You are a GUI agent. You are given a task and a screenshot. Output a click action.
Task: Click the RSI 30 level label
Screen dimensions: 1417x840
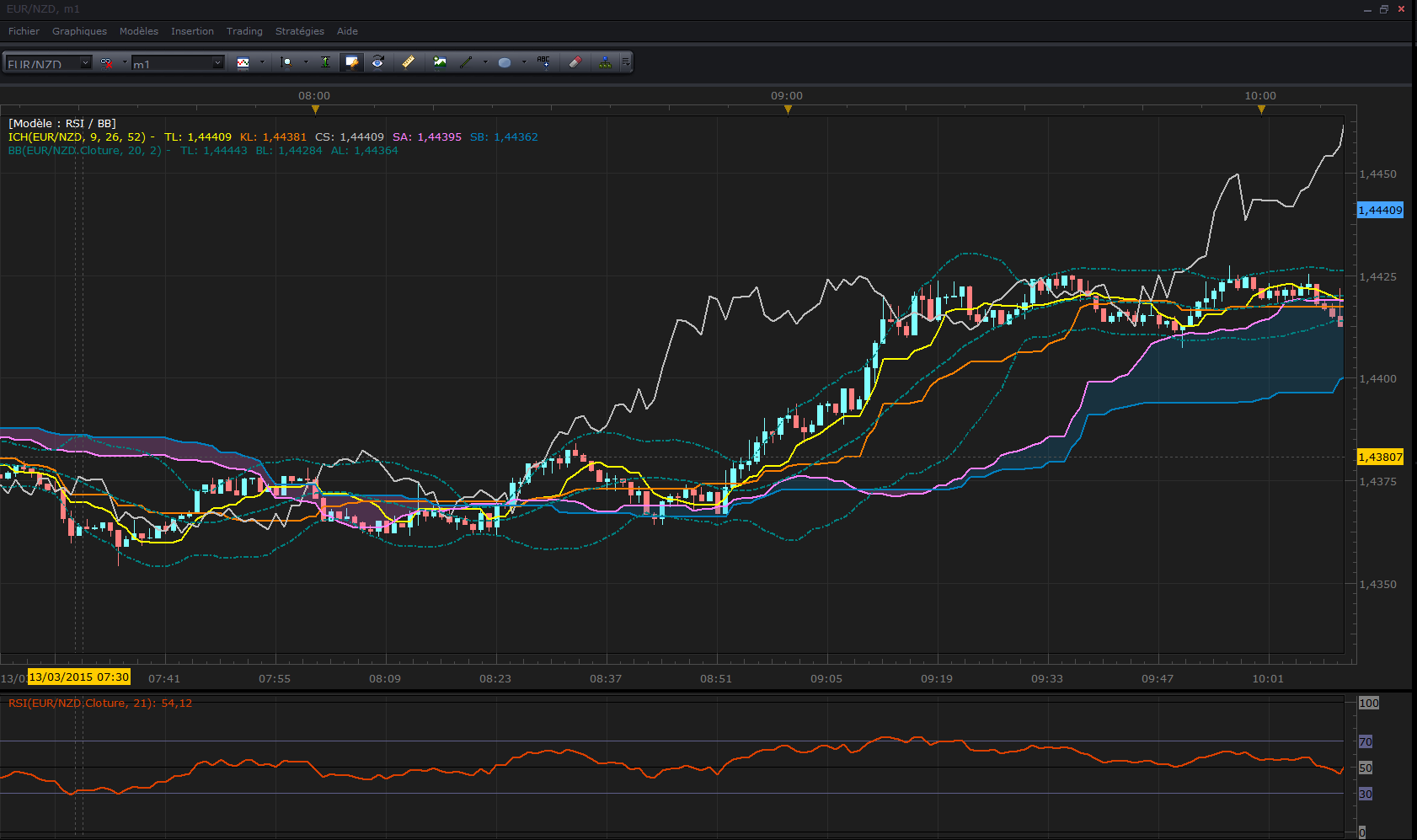pos(1366,794)
